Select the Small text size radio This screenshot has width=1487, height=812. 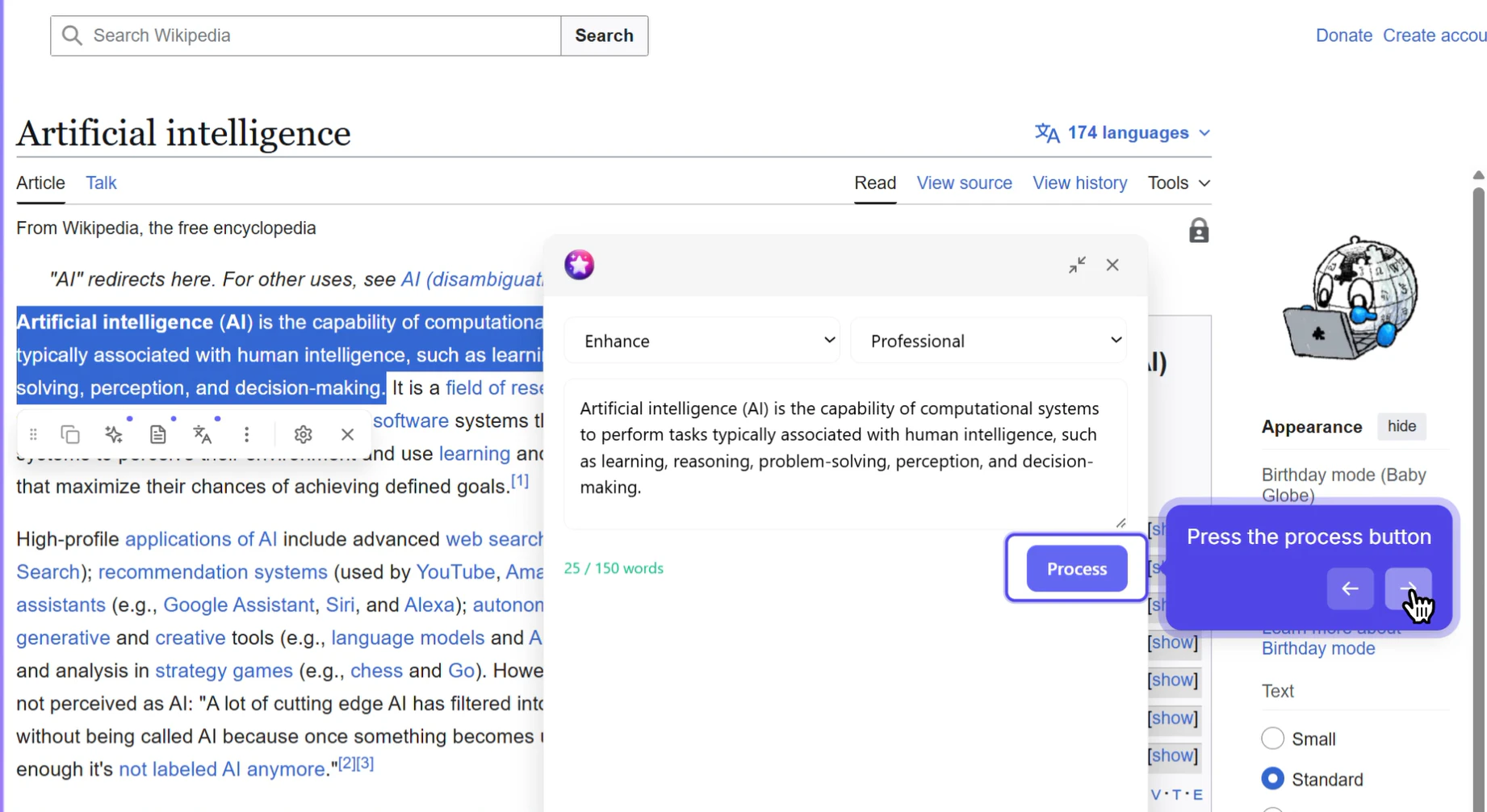pos(1272,739)
